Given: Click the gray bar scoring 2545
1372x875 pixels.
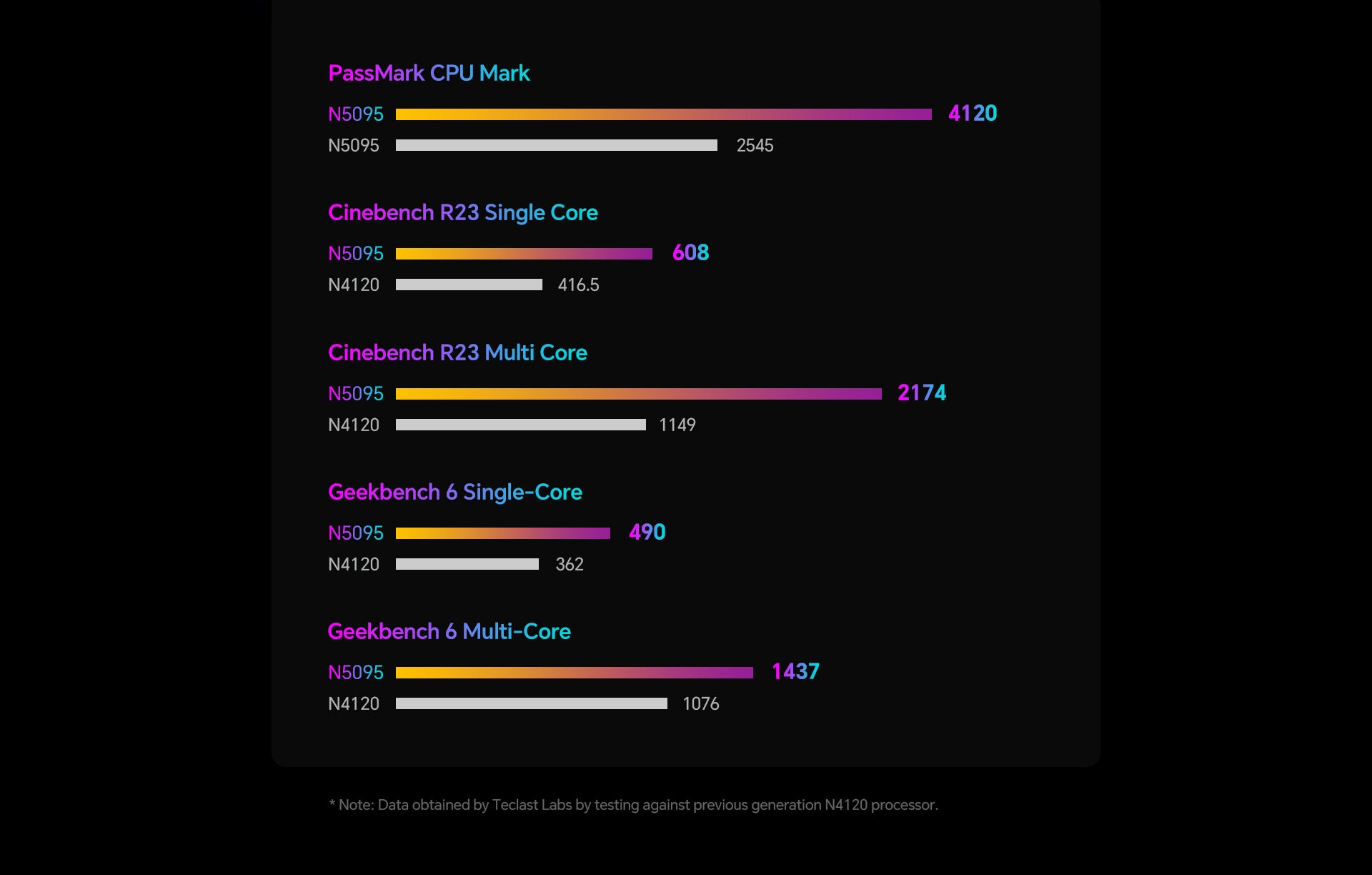Looking at the screenshot, I should coord(556,145).
